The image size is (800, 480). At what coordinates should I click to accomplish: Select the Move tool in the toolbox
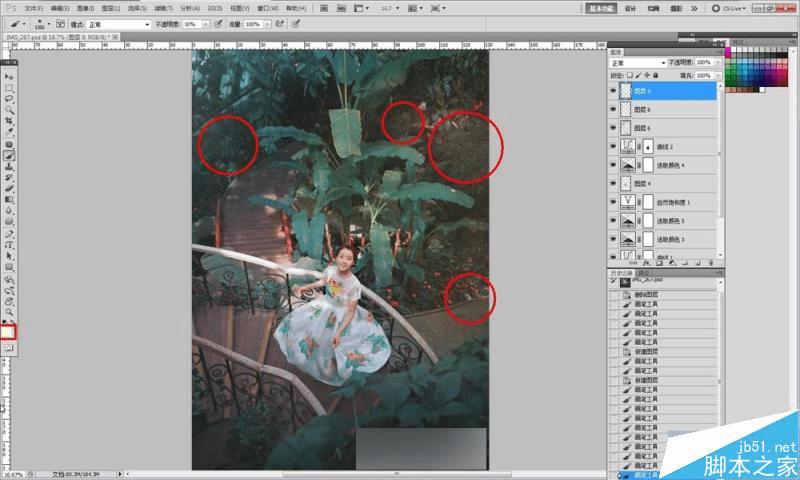pyautogui.click(x=9, y=77)
